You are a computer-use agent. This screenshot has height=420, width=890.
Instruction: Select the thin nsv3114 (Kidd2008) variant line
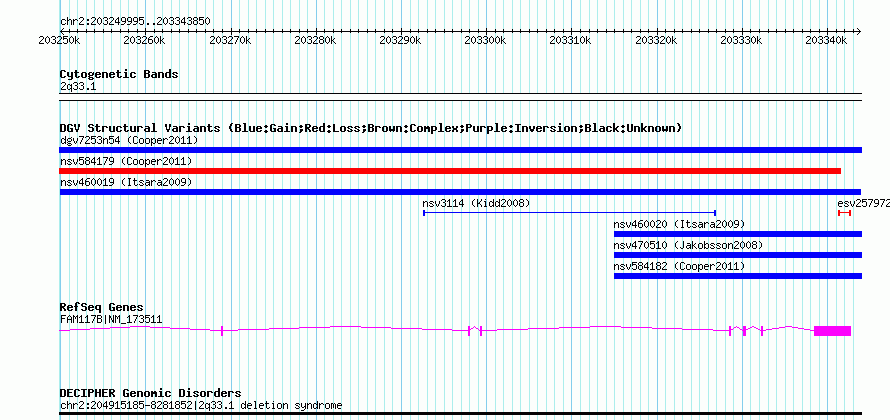click(x=569, y=213)
